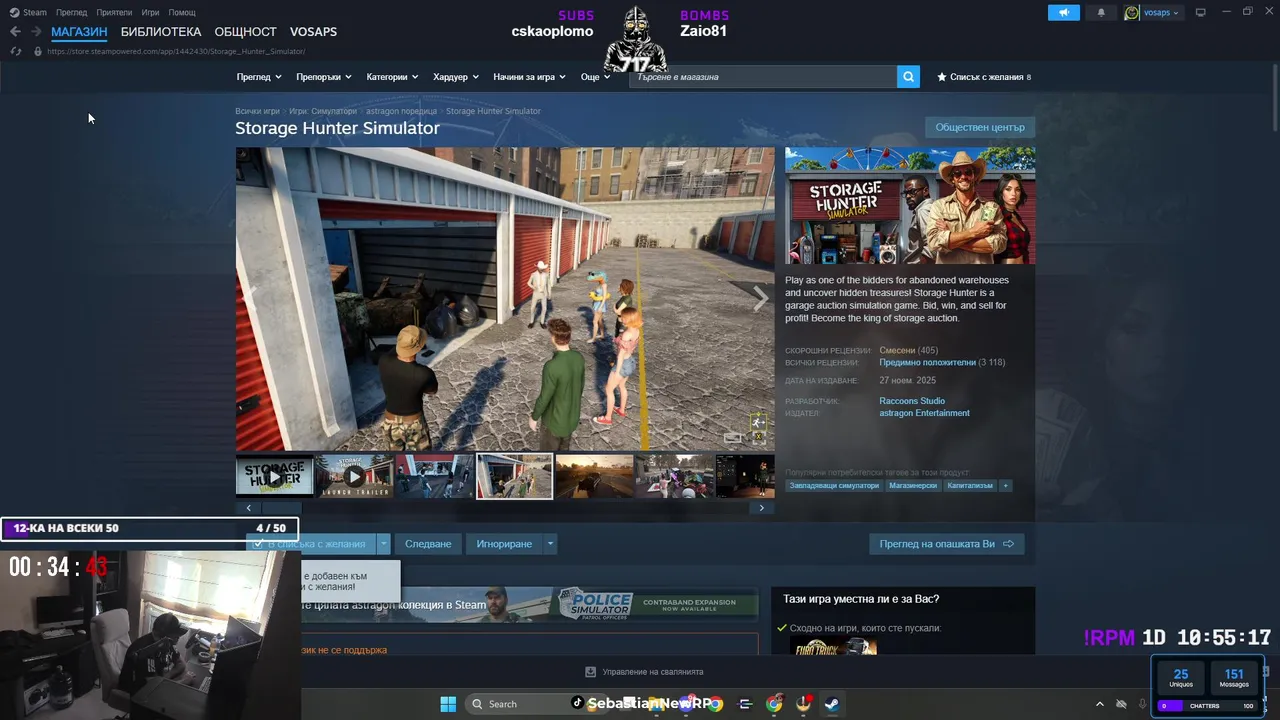Expand the Препоръки dropdown
1280x720 pixels.
pos(324,77)
